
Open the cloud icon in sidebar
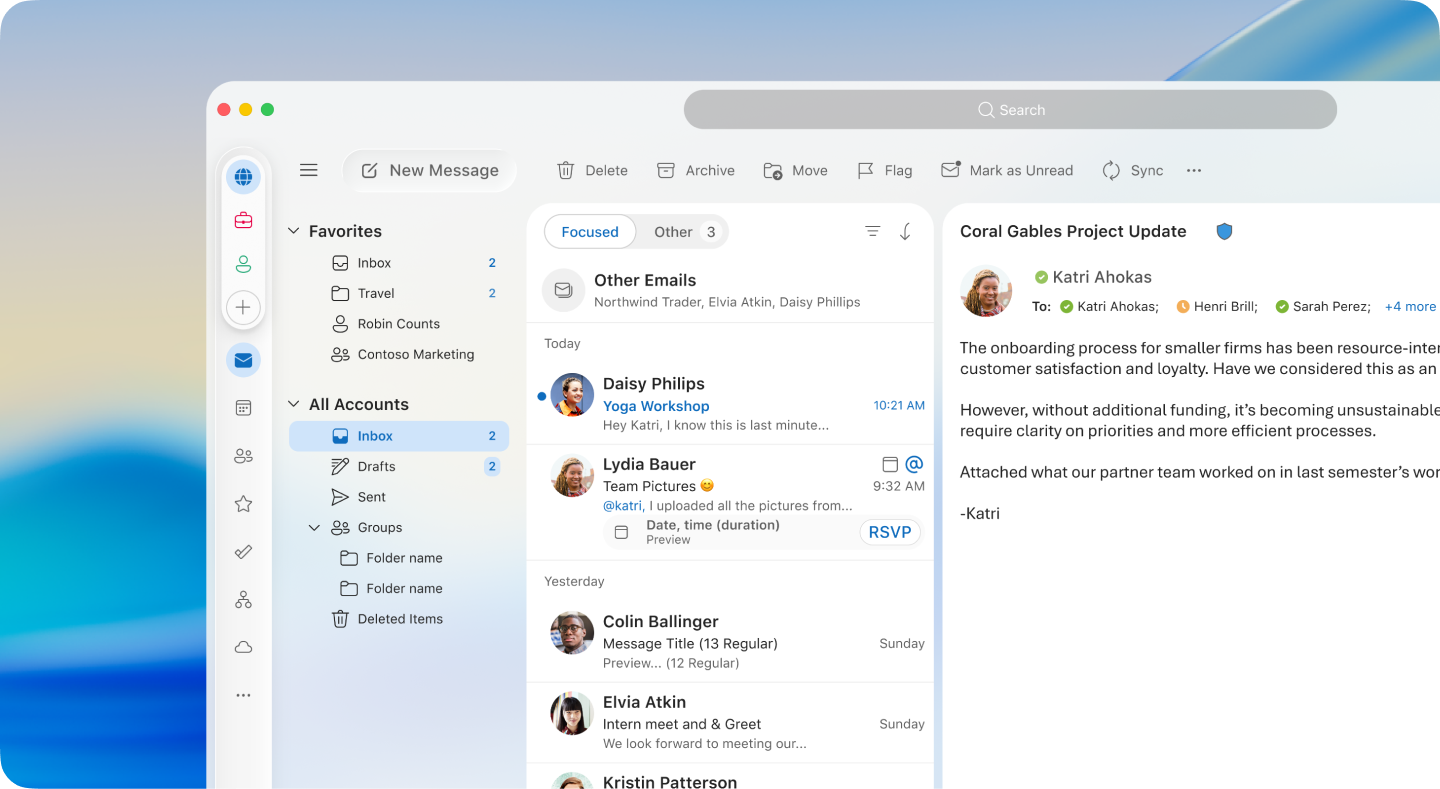point(243,648)
